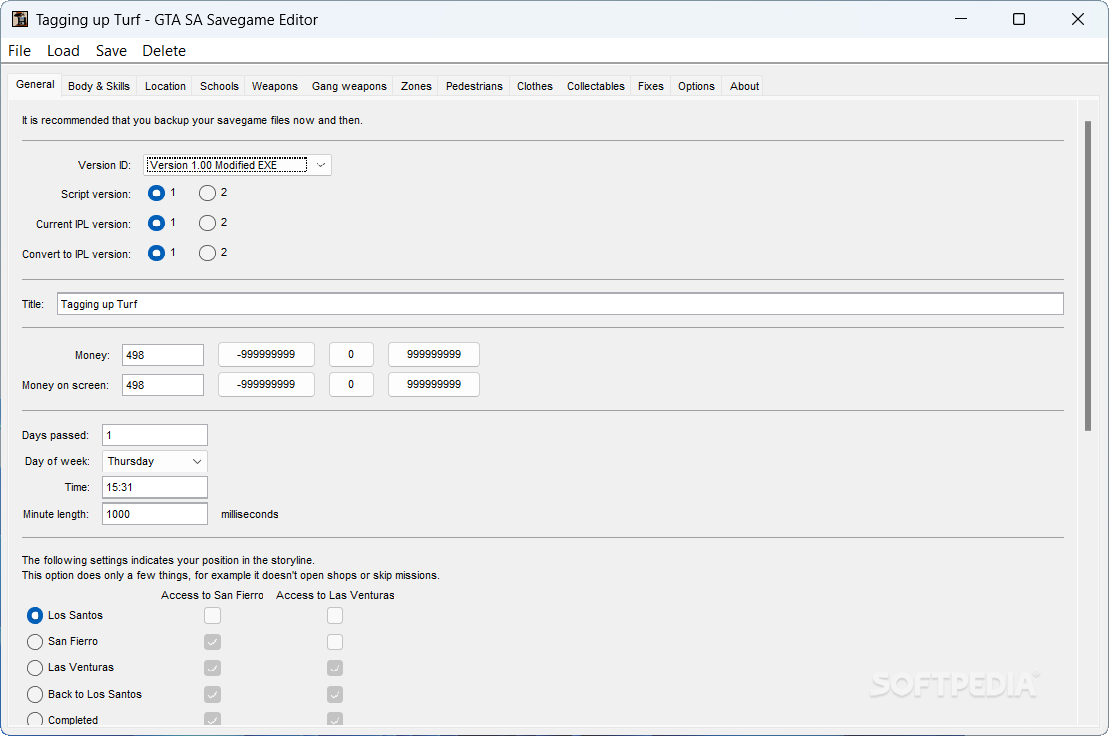Open the File menu
1109x736 pixels.
[19, 51]
